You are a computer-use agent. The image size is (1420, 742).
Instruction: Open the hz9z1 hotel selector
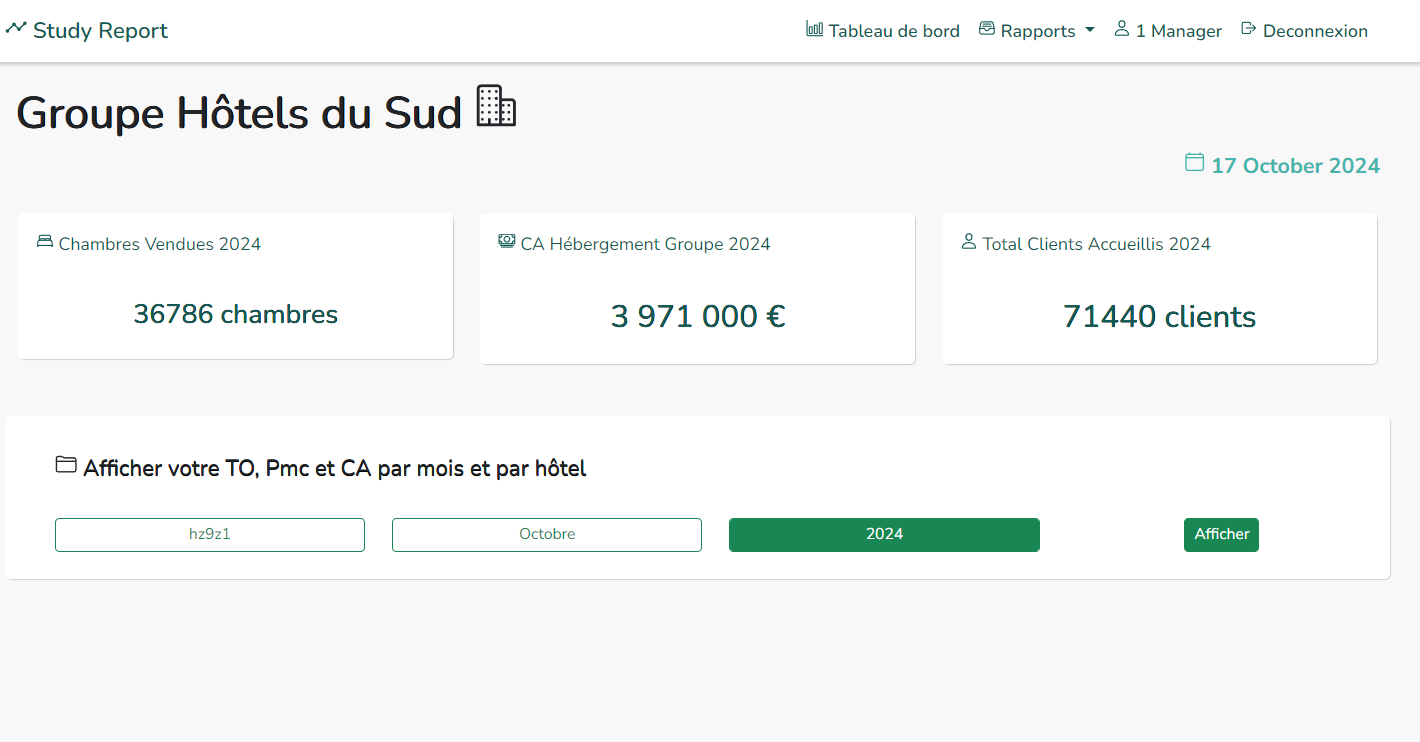click(210, 535)
